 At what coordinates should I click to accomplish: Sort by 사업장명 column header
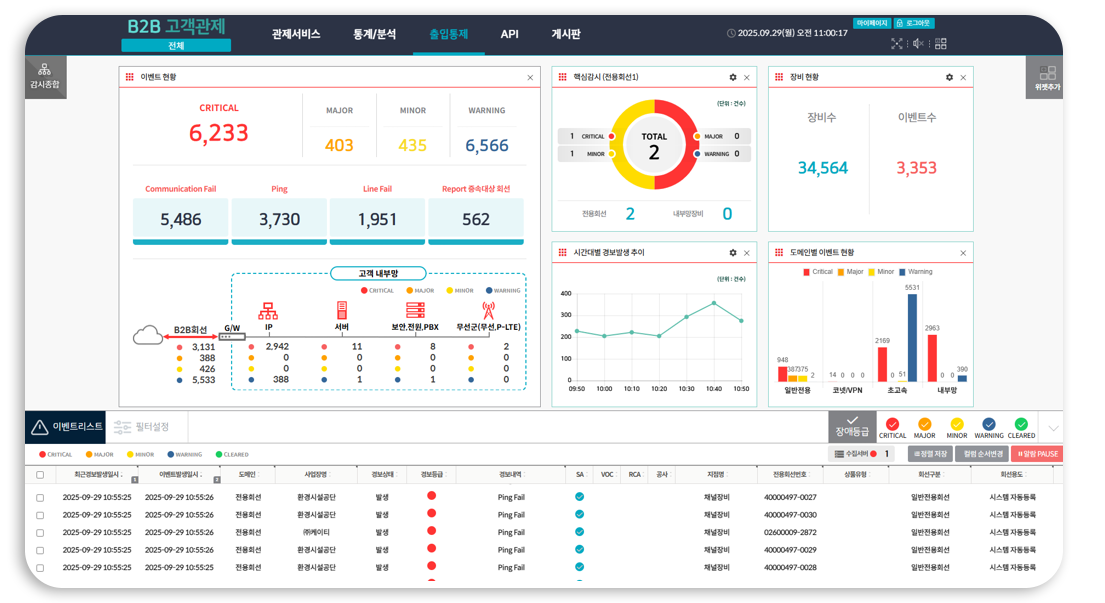pos(316,475)
